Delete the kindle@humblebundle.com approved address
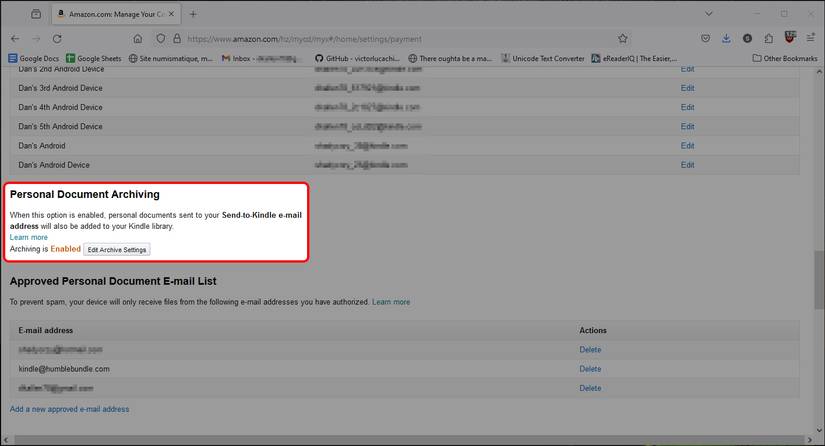 [590, 369]
